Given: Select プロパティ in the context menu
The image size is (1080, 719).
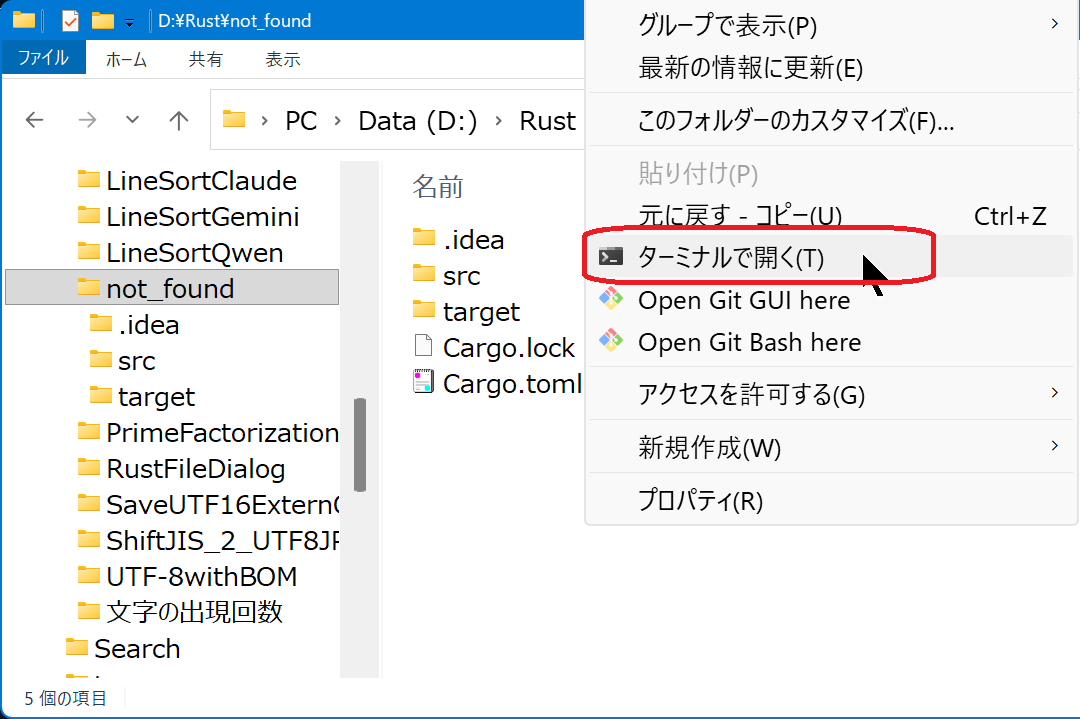Looking at the screenshot, I should click(700, 500).
